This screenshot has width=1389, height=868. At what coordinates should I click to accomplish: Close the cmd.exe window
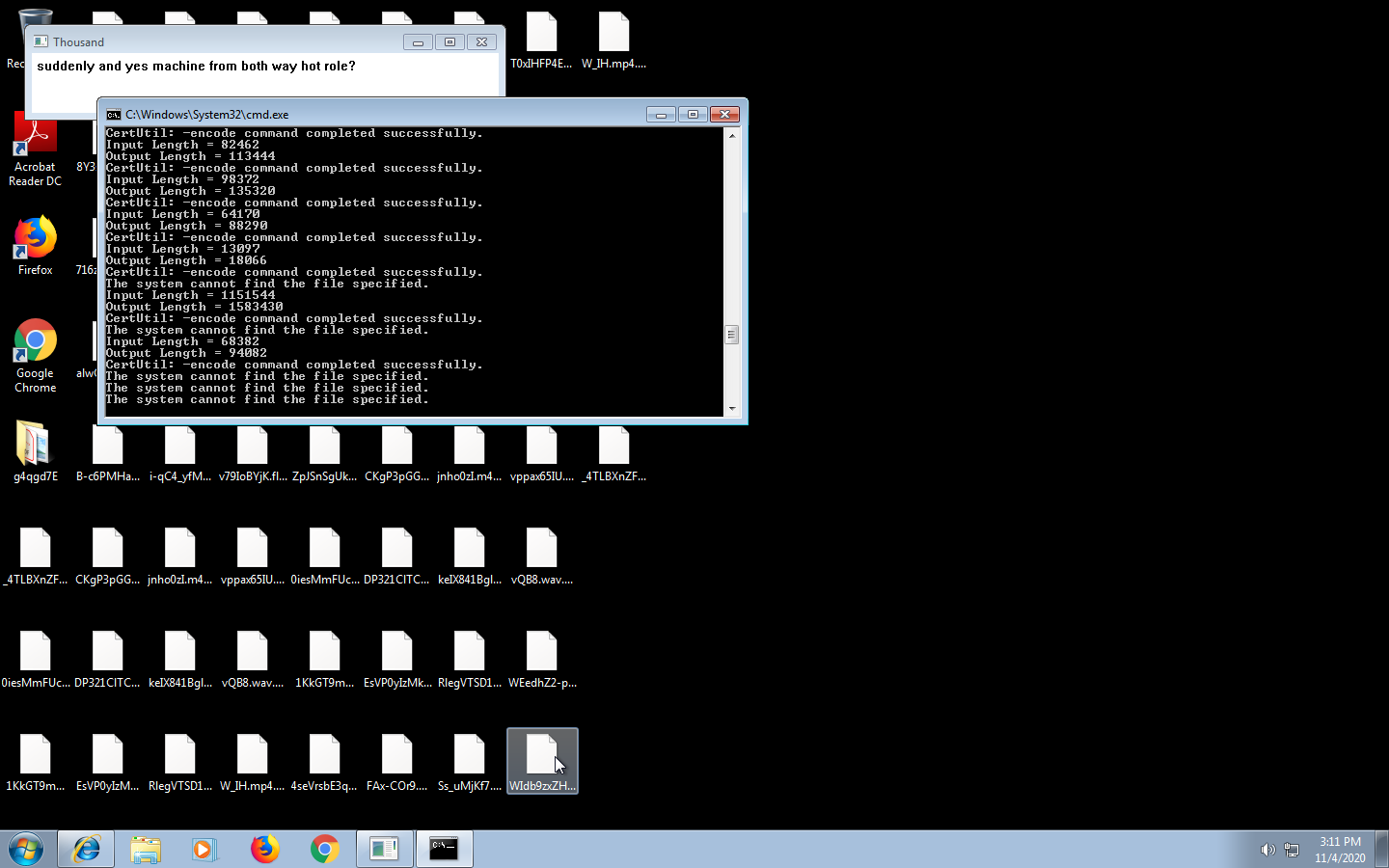[x=724, y=115]
